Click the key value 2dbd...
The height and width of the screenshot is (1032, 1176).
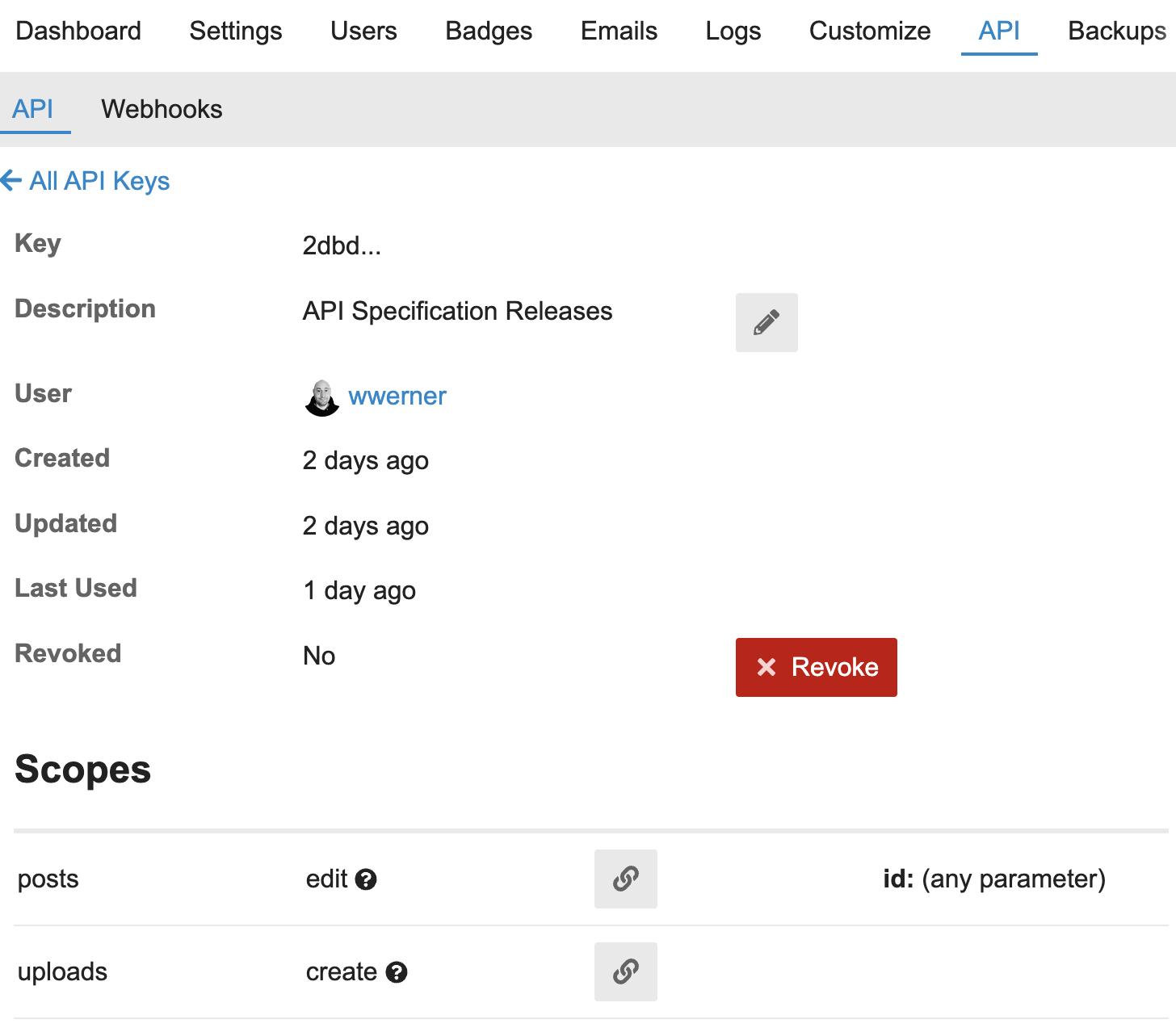pyautogui.click(x=342, y=245)
